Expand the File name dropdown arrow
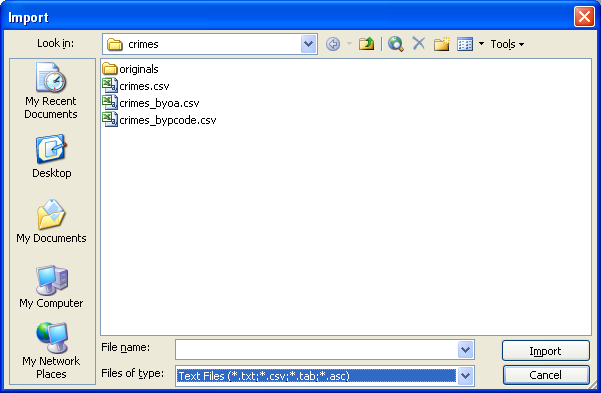 (x=465, y=350)
